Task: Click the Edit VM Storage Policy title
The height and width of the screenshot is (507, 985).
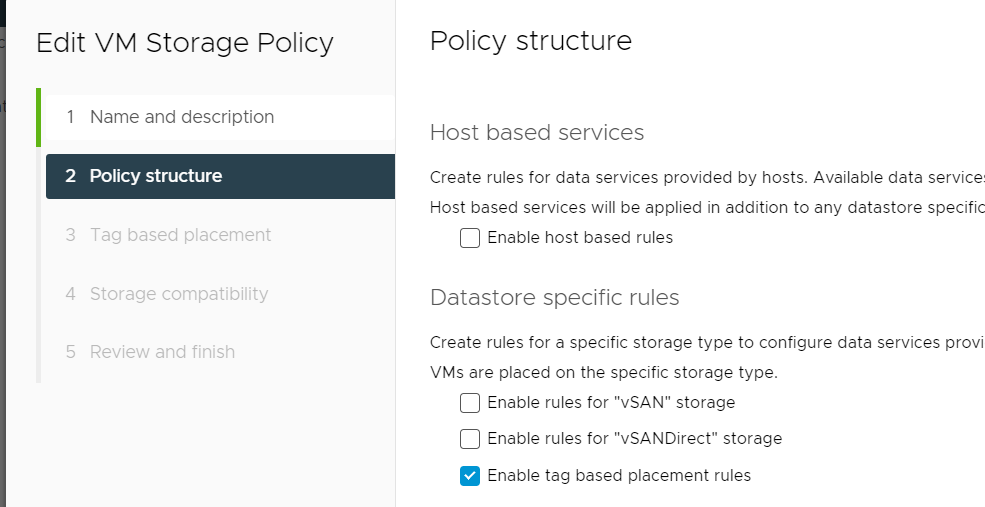Action: tap(185, 43)
